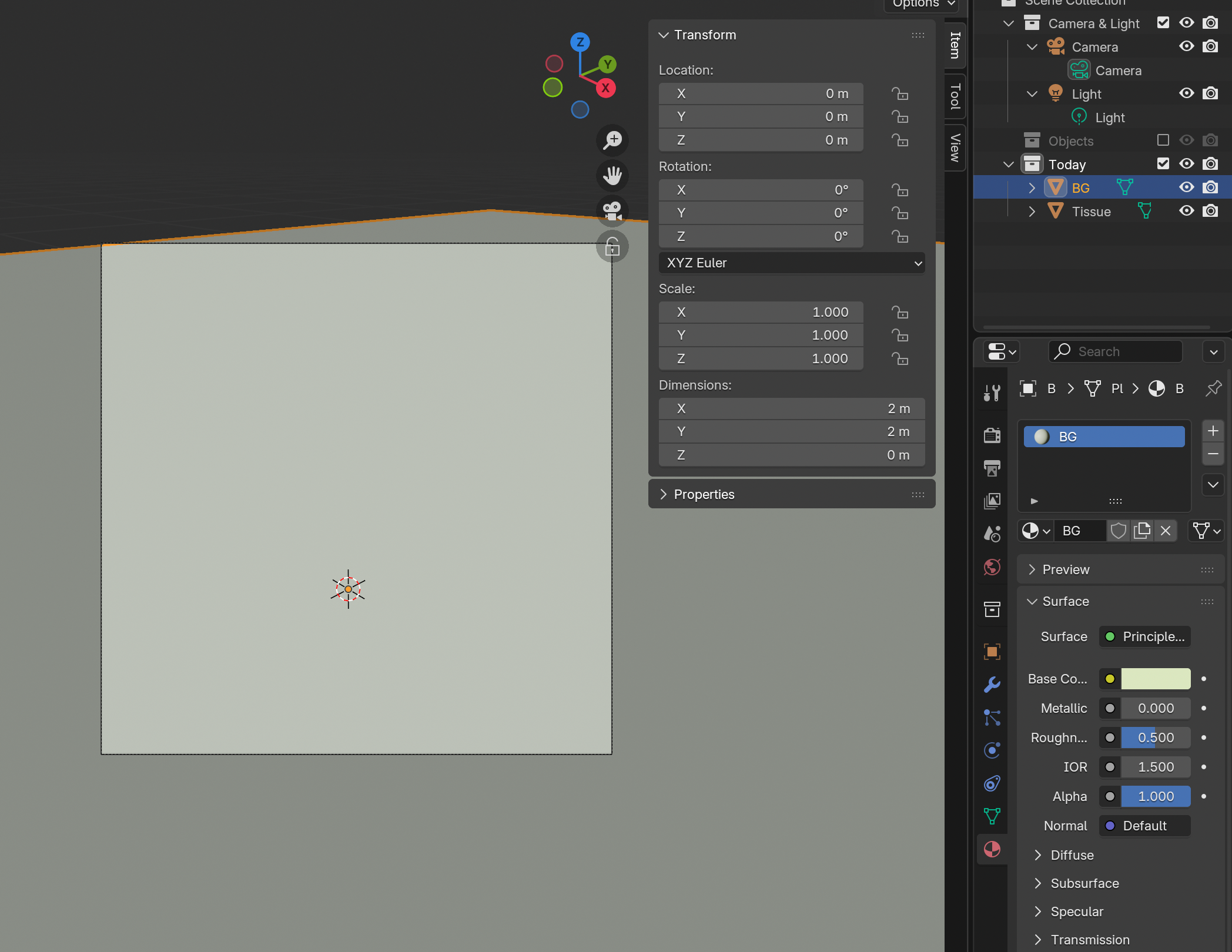1232x952 pixels.
Task: Open the Modifiers wrench properties tab
Action: [x=992, y=685]
